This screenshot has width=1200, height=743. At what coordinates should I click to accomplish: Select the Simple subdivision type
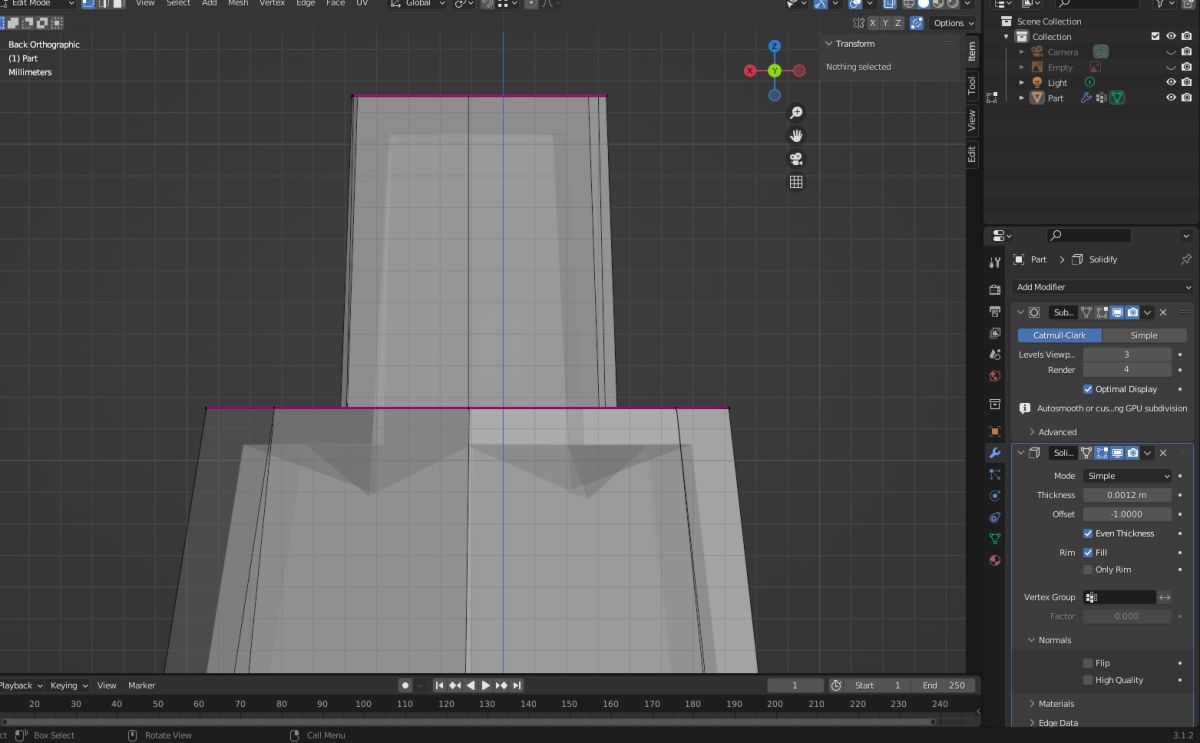pyautogui.click(x=1144, y=335)
